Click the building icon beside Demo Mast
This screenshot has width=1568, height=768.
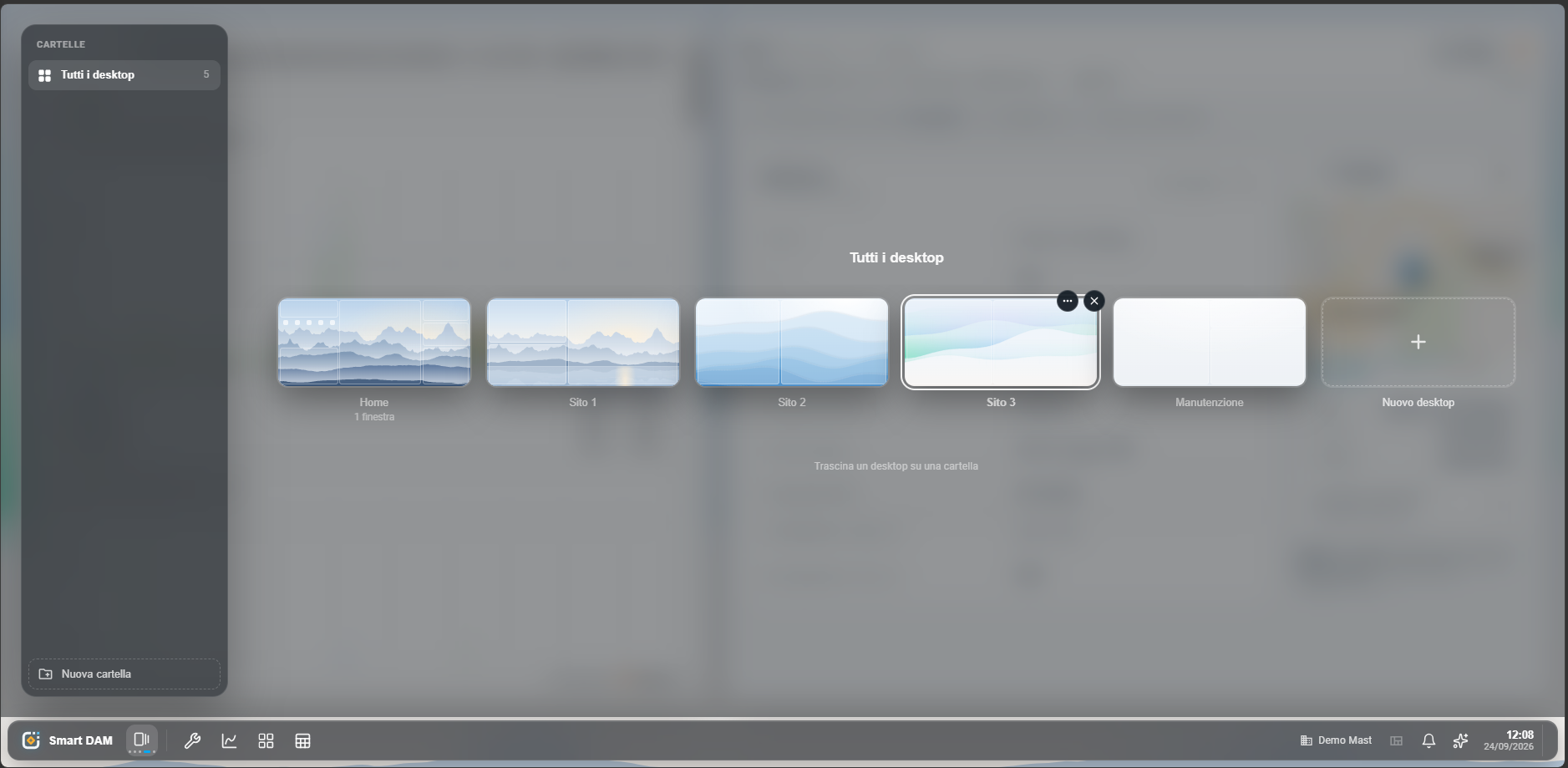1307,740
